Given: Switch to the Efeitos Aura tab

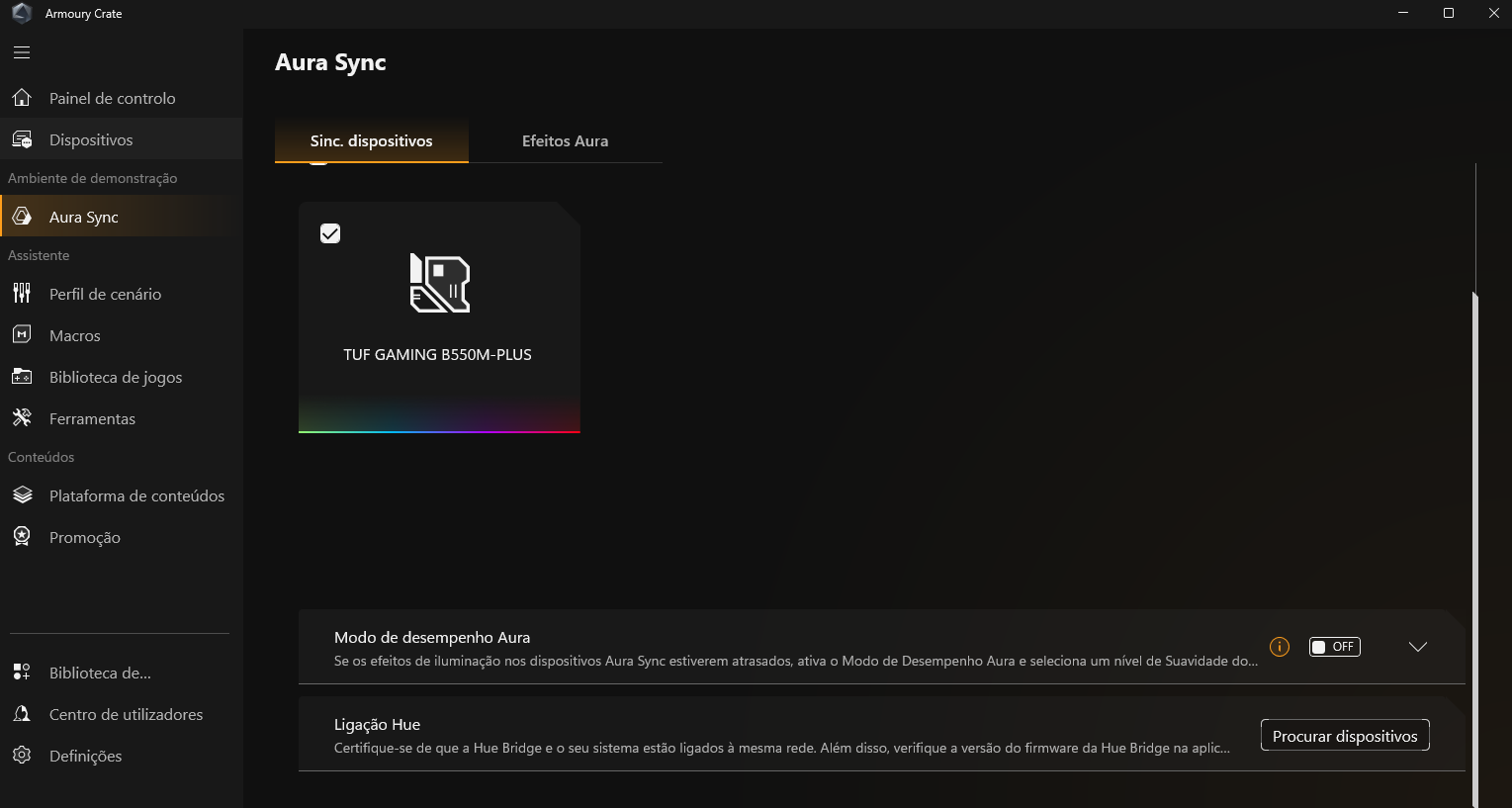Looking at the screenshot, I should pos(566,140).
